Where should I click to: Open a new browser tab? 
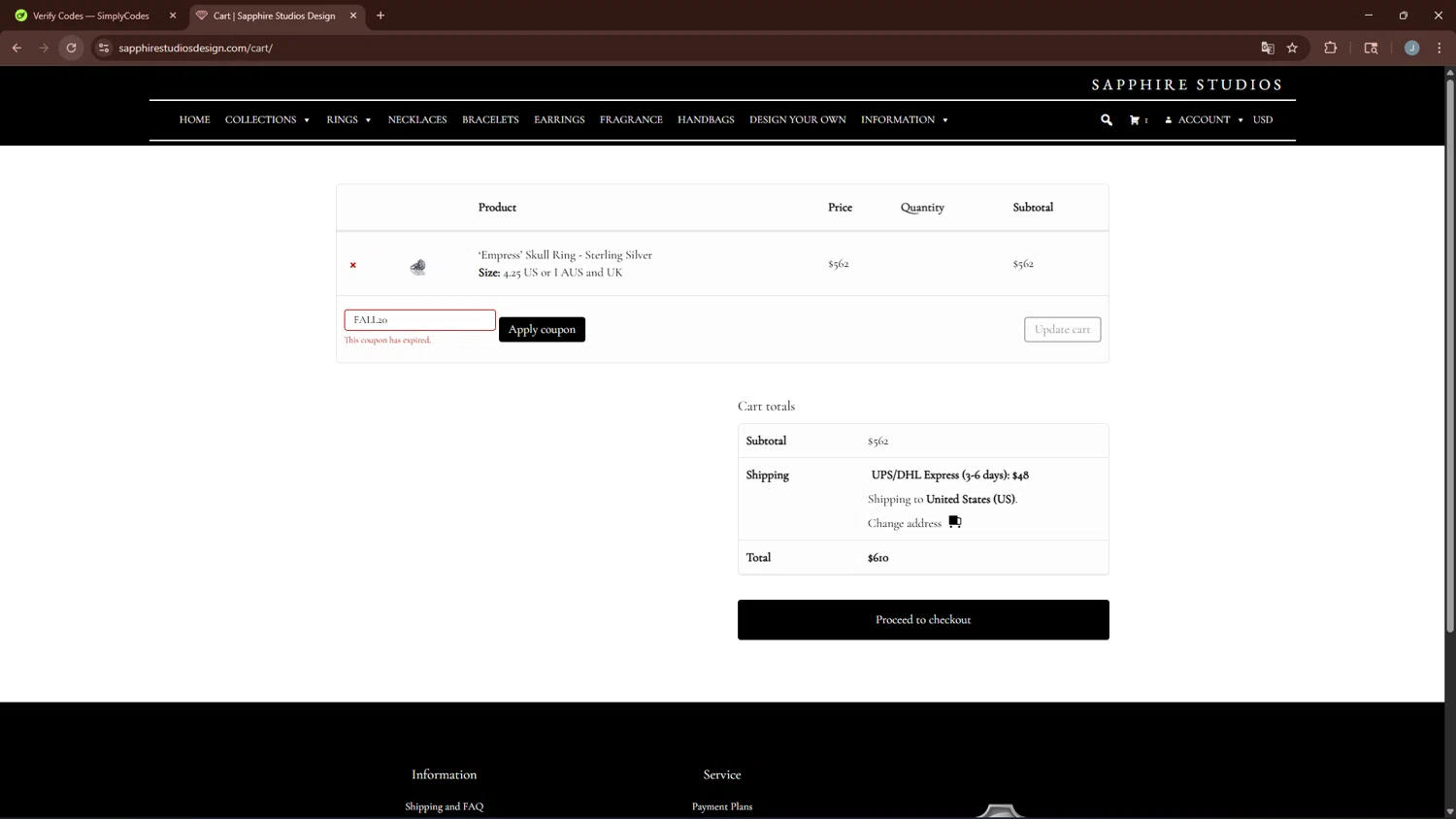[x=381, y=16]
